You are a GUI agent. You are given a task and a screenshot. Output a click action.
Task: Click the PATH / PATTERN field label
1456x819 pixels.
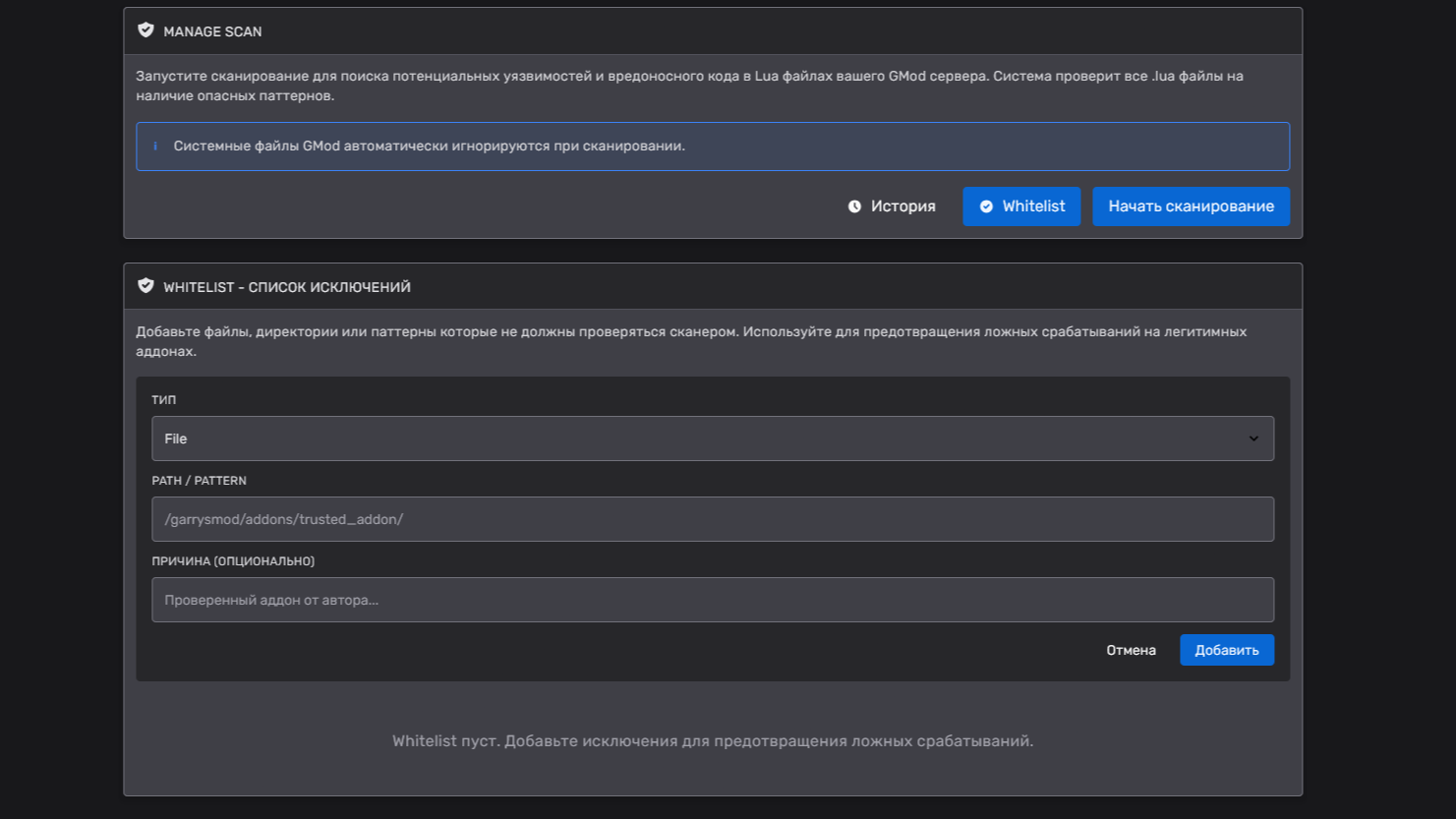199,481
